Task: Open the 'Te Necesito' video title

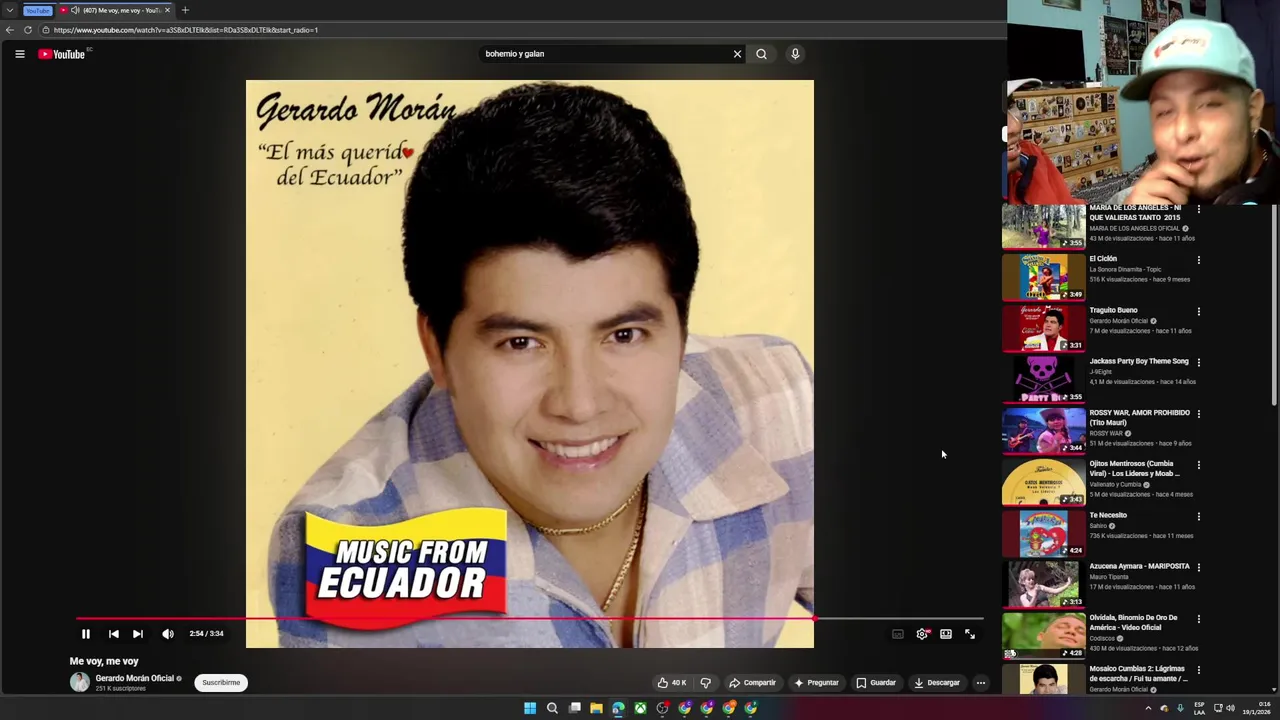Action: point(1108,515)
